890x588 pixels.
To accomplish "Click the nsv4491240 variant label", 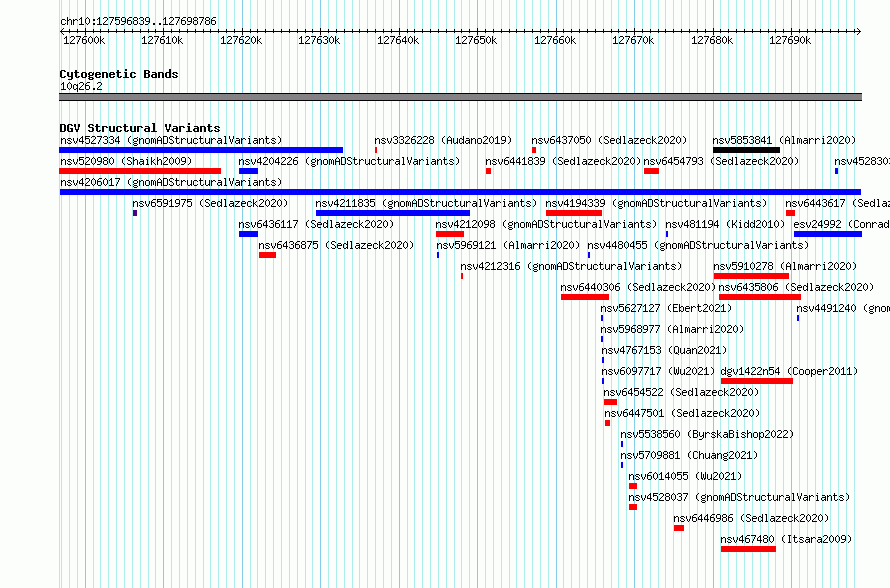I will tap(843, 308).
